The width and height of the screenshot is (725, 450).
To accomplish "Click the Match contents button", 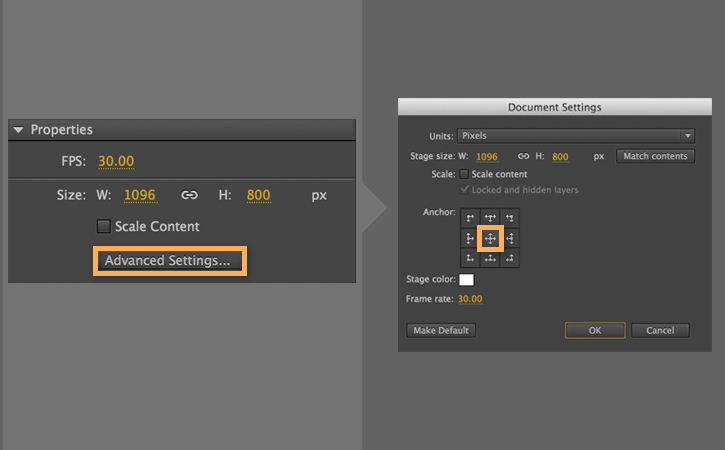I will (655, 156).
